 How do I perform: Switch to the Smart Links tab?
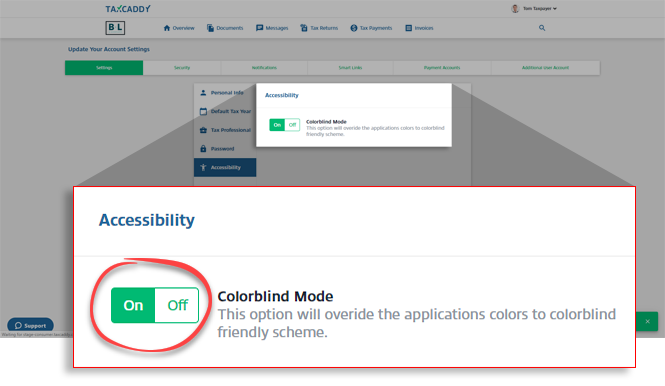point(350,68)
